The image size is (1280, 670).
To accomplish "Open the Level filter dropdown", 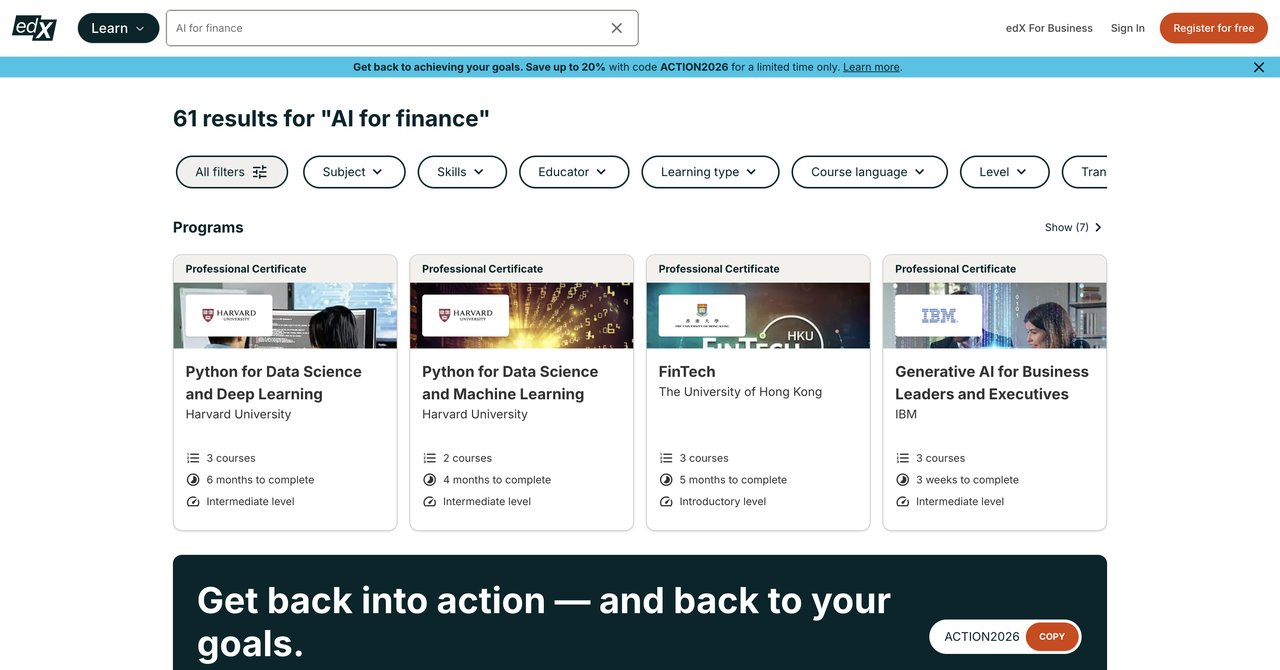I will [1004, 172].
